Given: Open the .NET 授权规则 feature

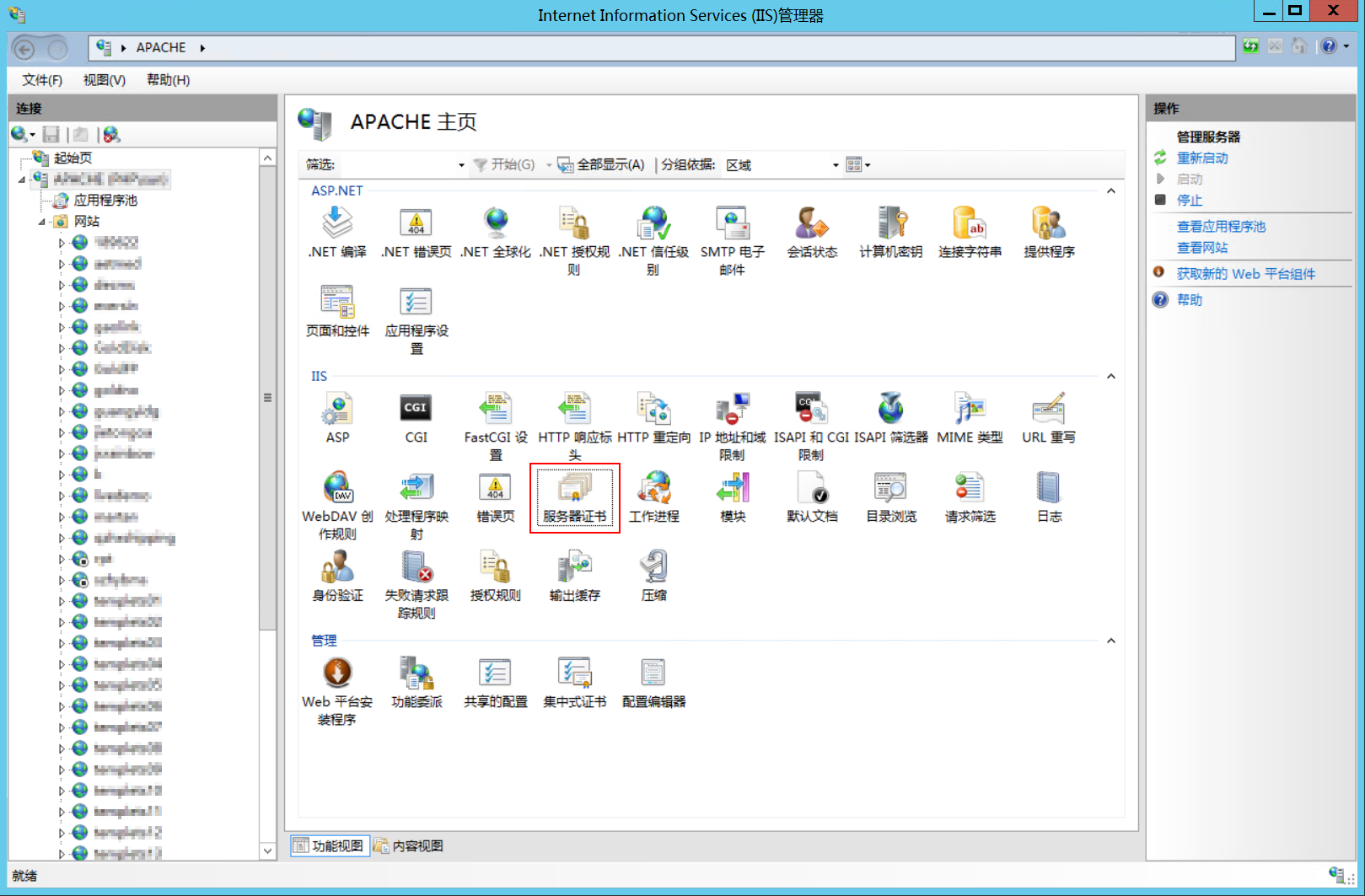Looking at the screenshot, I should coord(574,242).
